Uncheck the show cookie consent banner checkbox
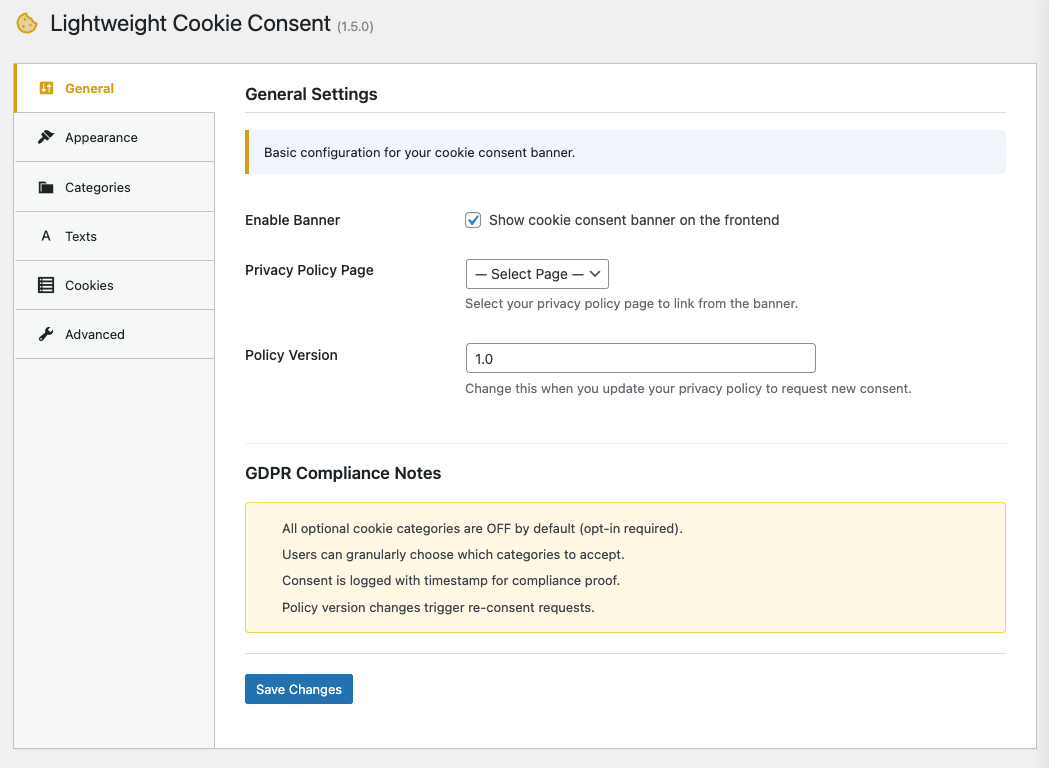This screenshot has height=768, width=1049. [472, 220]
